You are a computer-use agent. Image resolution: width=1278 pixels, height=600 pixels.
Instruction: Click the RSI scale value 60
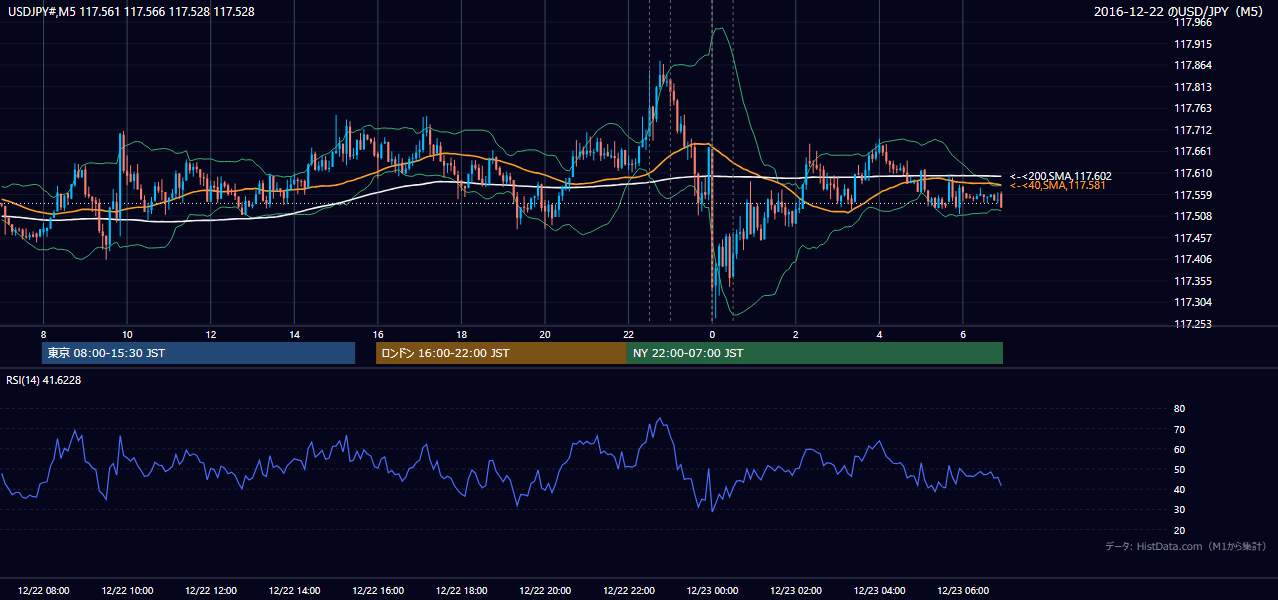(1179, 449)
